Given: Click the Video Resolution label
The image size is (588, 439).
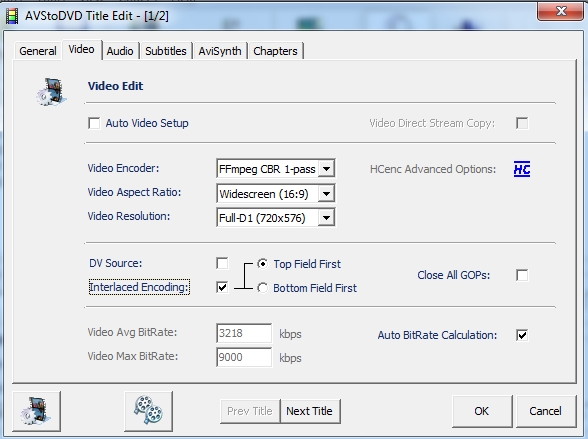Looking at the screenshot, I should point(129,216).
